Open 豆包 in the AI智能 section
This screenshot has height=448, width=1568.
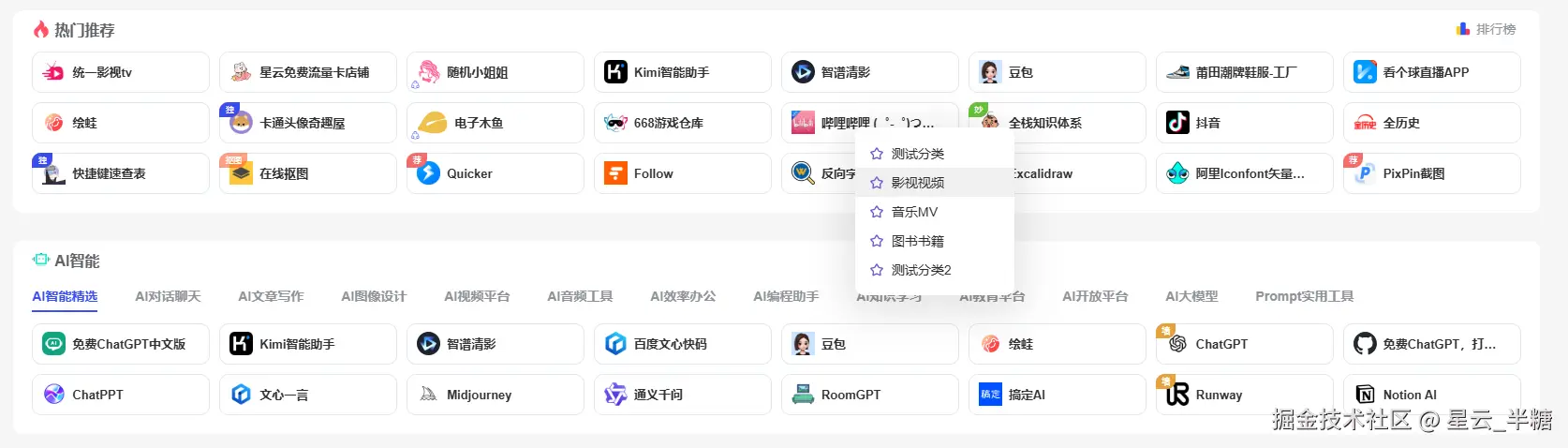870,344
